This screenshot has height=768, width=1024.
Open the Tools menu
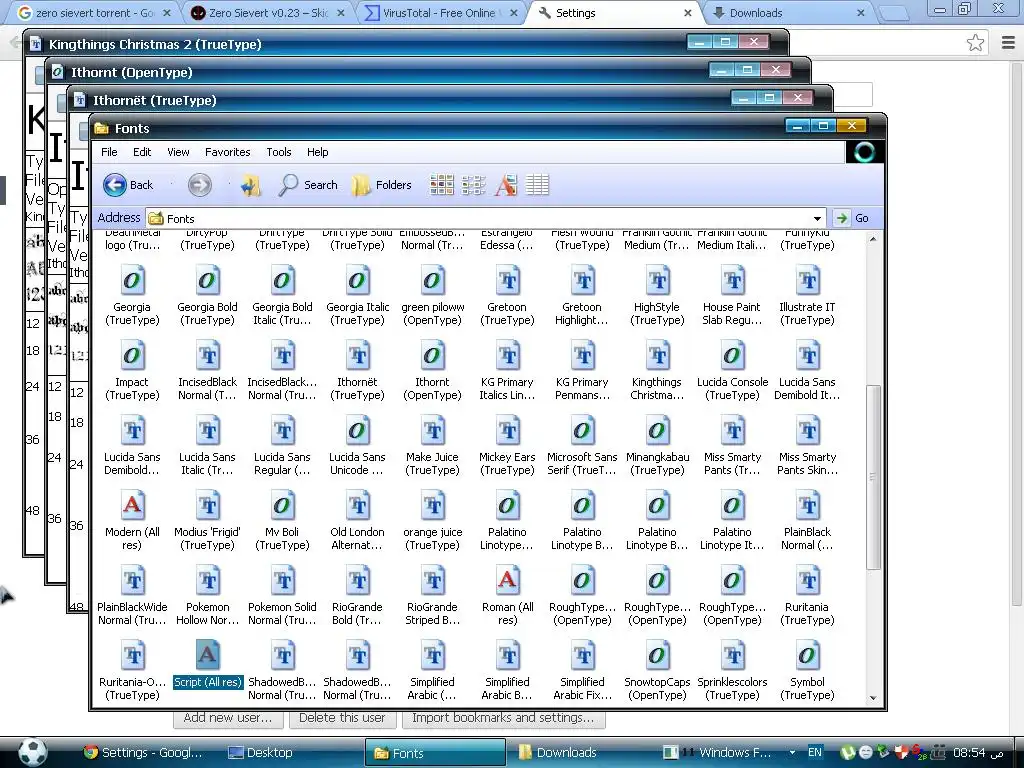click(x=279, y=152)
